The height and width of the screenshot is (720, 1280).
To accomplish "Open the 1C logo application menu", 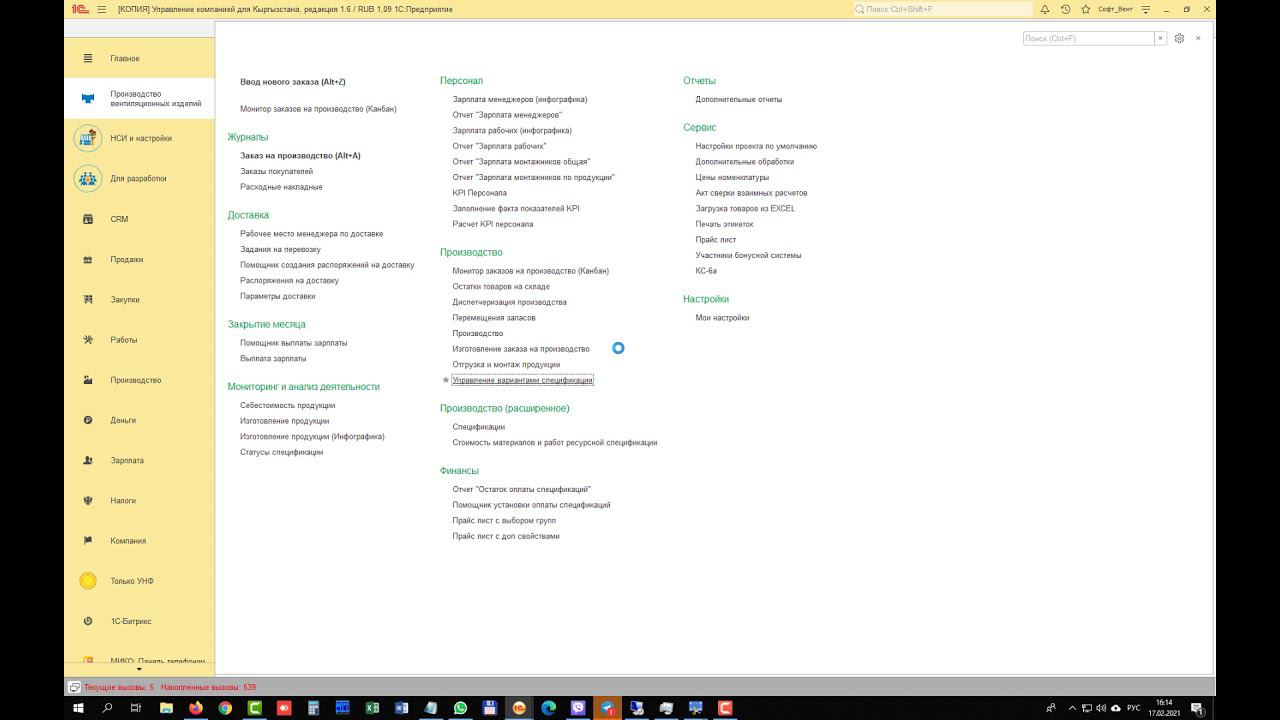I will [81, 9].
